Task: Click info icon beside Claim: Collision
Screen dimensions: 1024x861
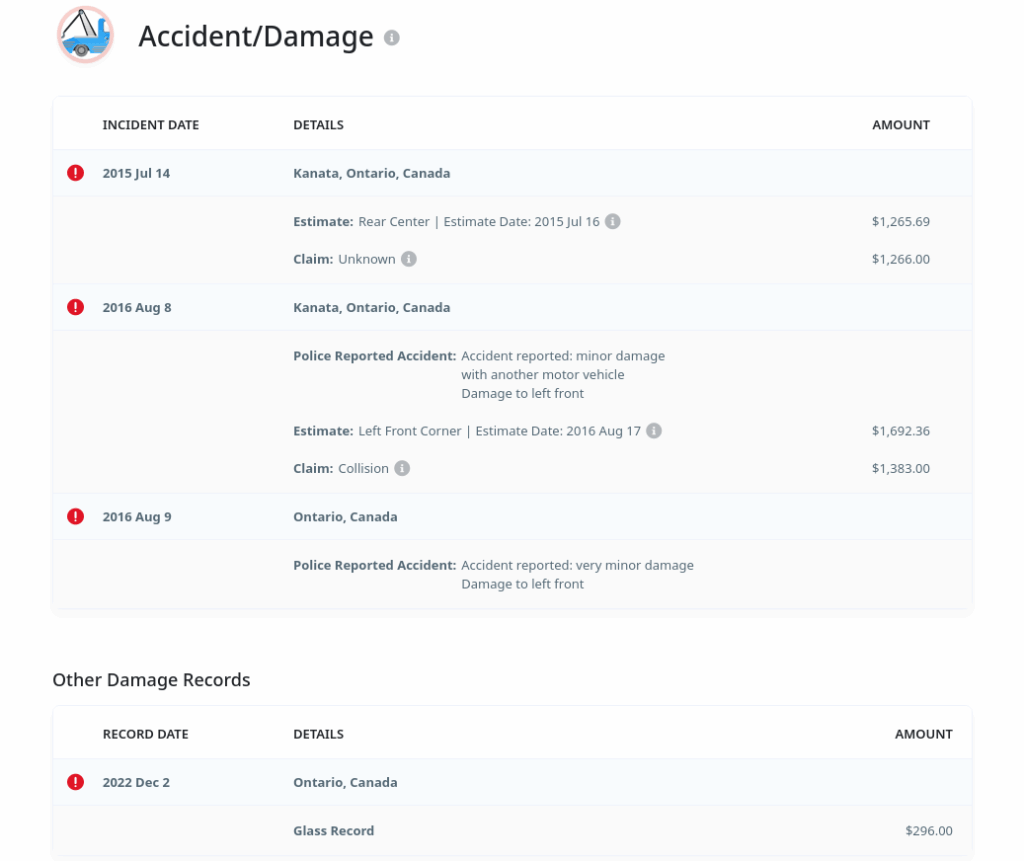Action: point(402,468)
